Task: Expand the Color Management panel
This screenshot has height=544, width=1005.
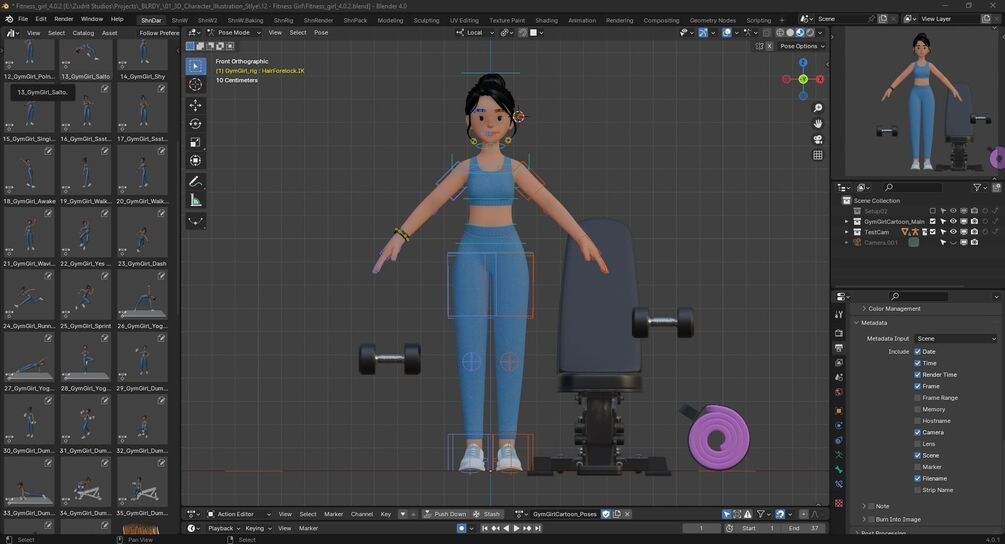Action: coord(893,309)
